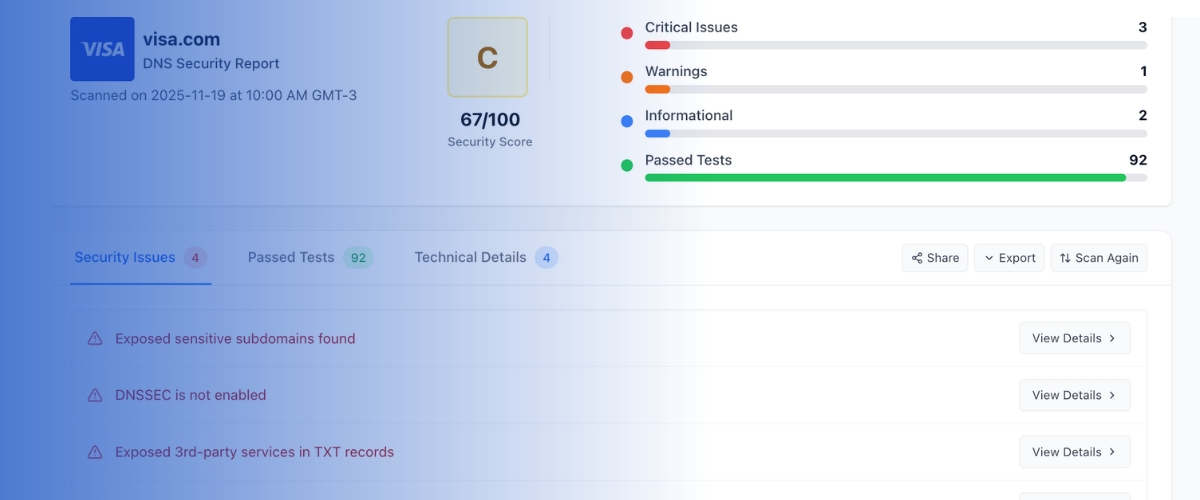Viewport: 1200px width, 500px height.
Task: Open the Security Issues tab
Action: click(x=140, y=258)
